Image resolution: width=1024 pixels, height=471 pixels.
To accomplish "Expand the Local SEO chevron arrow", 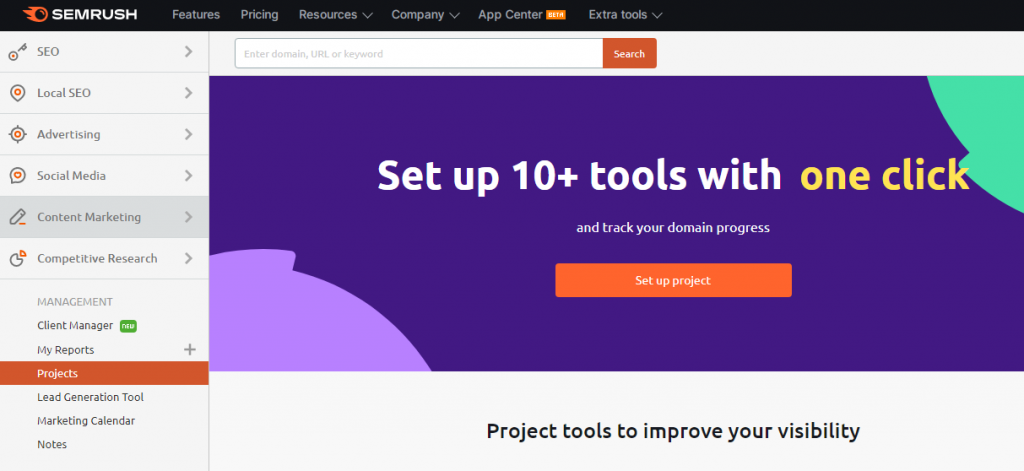I will 189,93.
